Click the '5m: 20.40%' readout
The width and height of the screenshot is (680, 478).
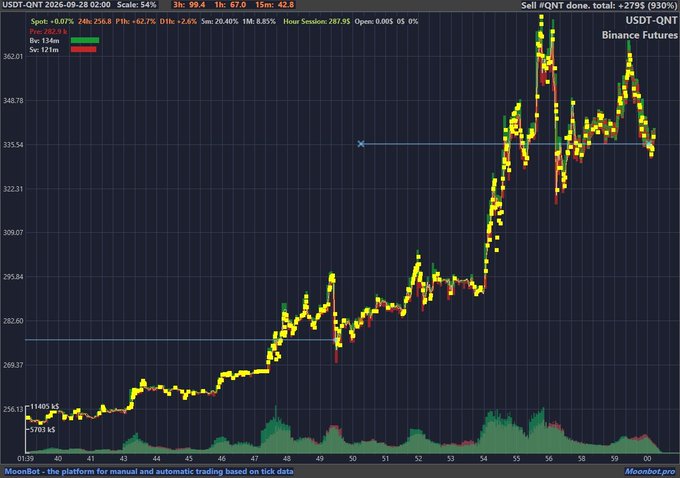coord(219,21)
